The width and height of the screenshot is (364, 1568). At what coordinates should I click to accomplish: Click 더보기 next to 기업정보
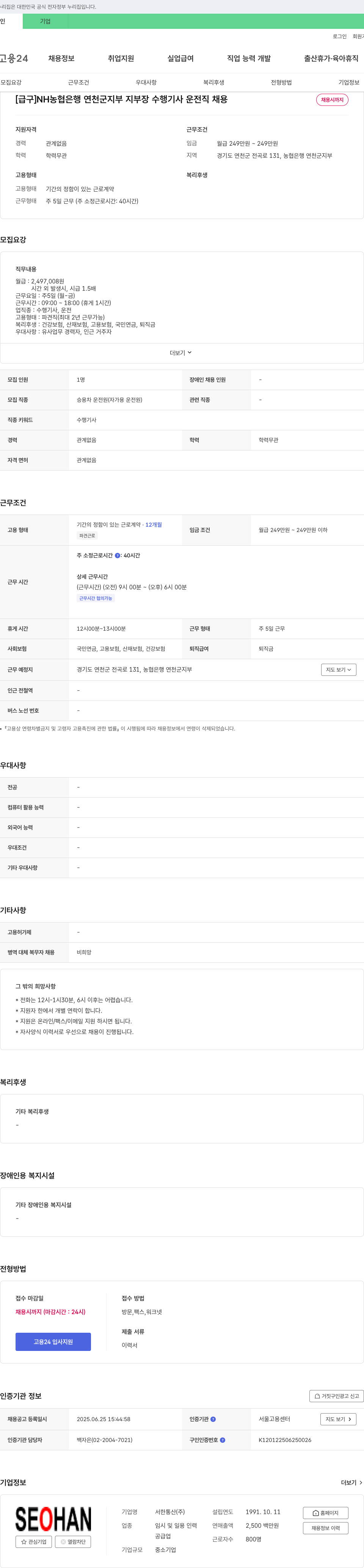pyautogui.click(x=352, y=1483)
